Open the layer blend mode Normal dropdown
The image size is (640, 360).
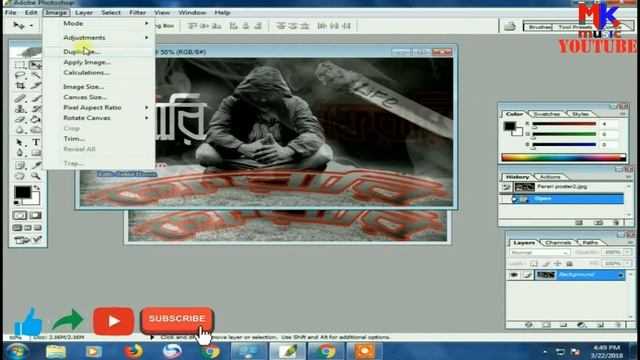point(539,253)
